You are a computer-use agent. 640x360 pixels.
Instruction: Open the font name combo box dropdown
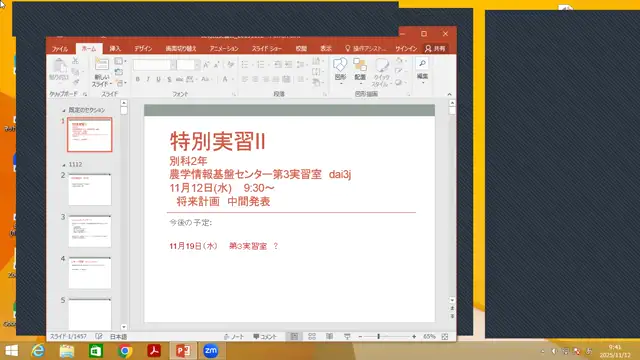click(173, 64)
